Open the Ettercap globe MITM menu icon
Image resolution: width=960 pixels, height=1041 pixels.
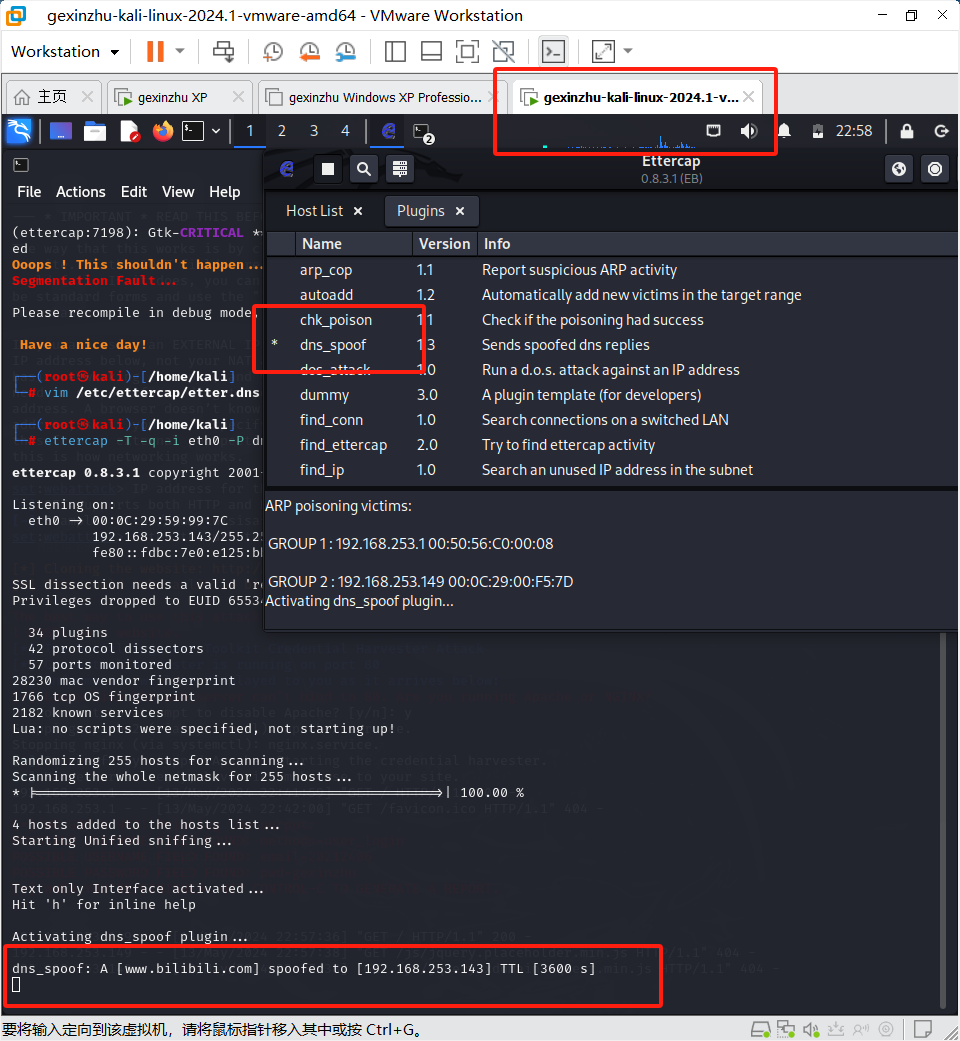(899, 169)
